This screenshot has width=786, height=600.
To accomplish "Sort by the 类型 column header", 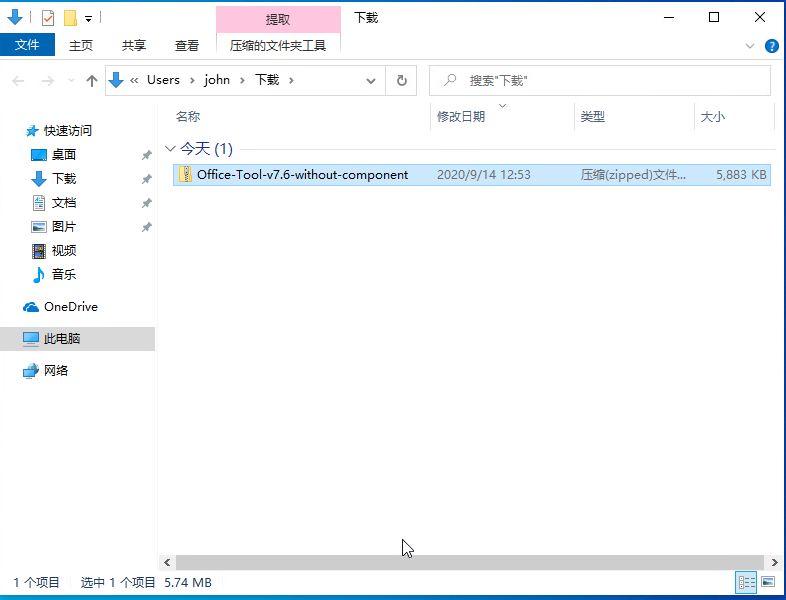I will [x=593, y=117].
